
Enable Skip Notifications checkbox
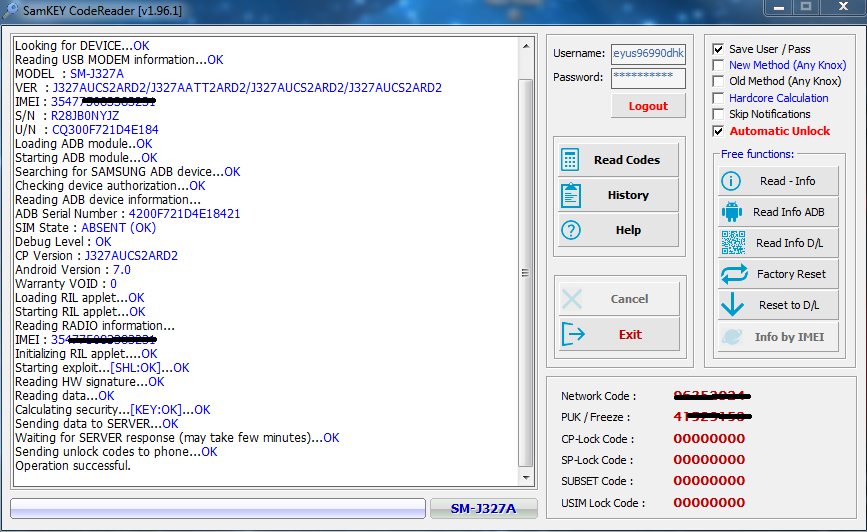(718, 114)
